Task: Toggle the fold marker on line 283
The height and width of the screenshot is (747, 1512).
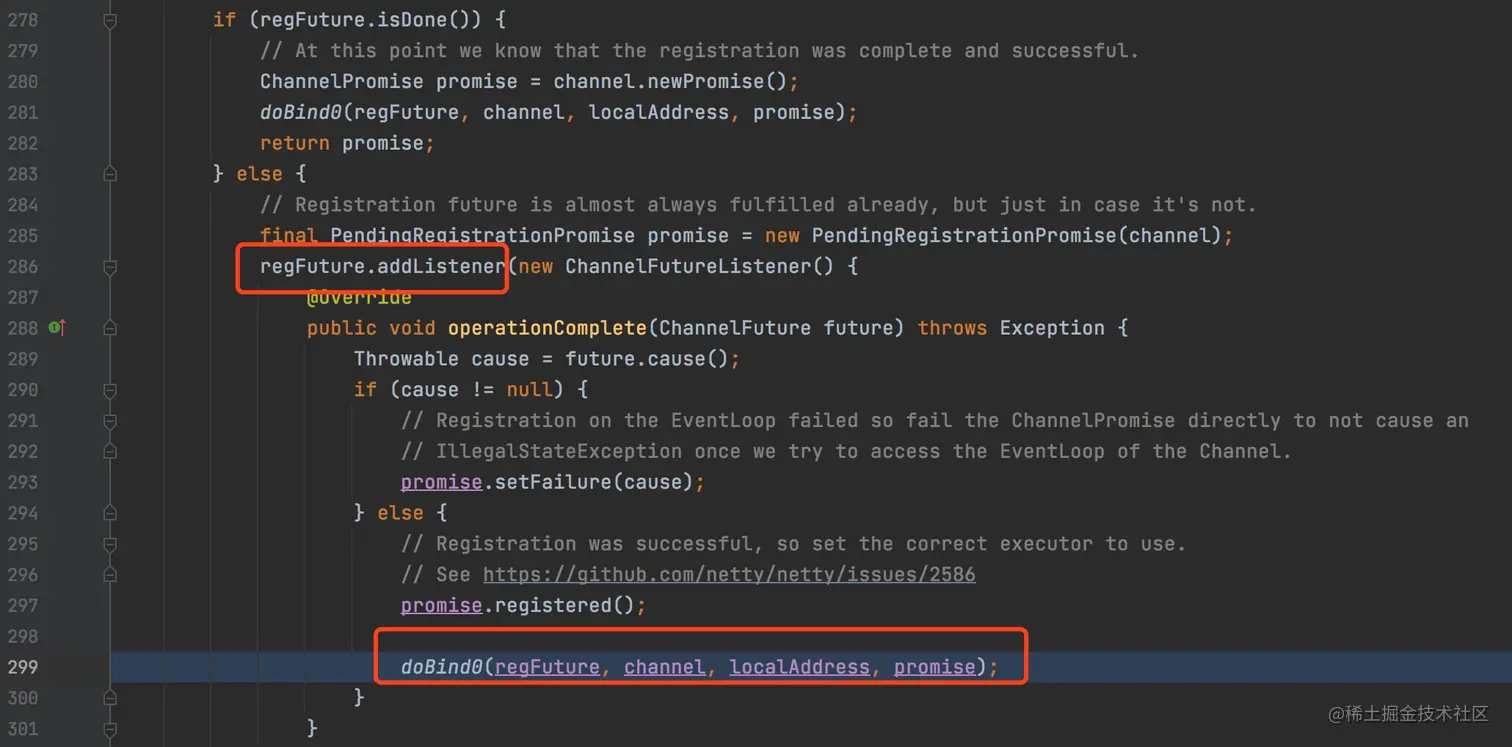Action: [x=110, y=174]
